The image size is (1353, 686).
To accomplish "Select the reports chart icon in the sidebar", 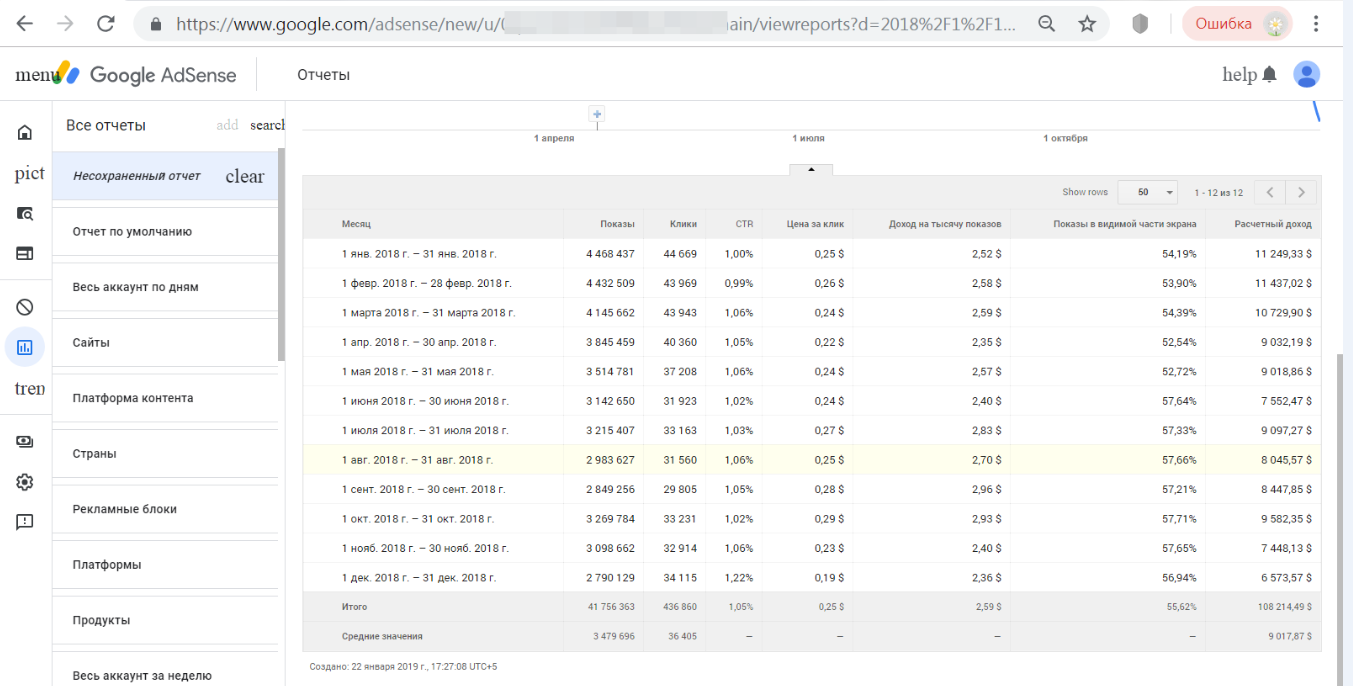I will (25, 347).
